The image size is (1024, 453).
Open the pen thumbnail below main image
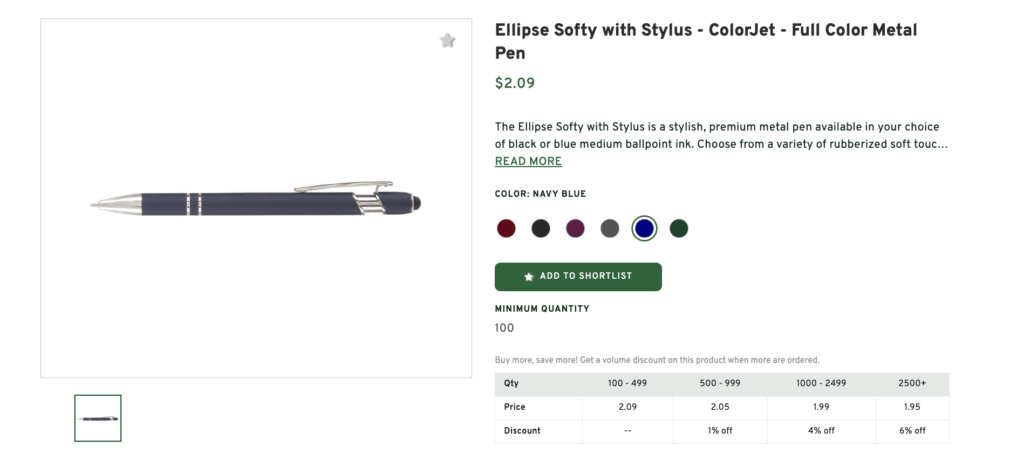click(98, 418)
